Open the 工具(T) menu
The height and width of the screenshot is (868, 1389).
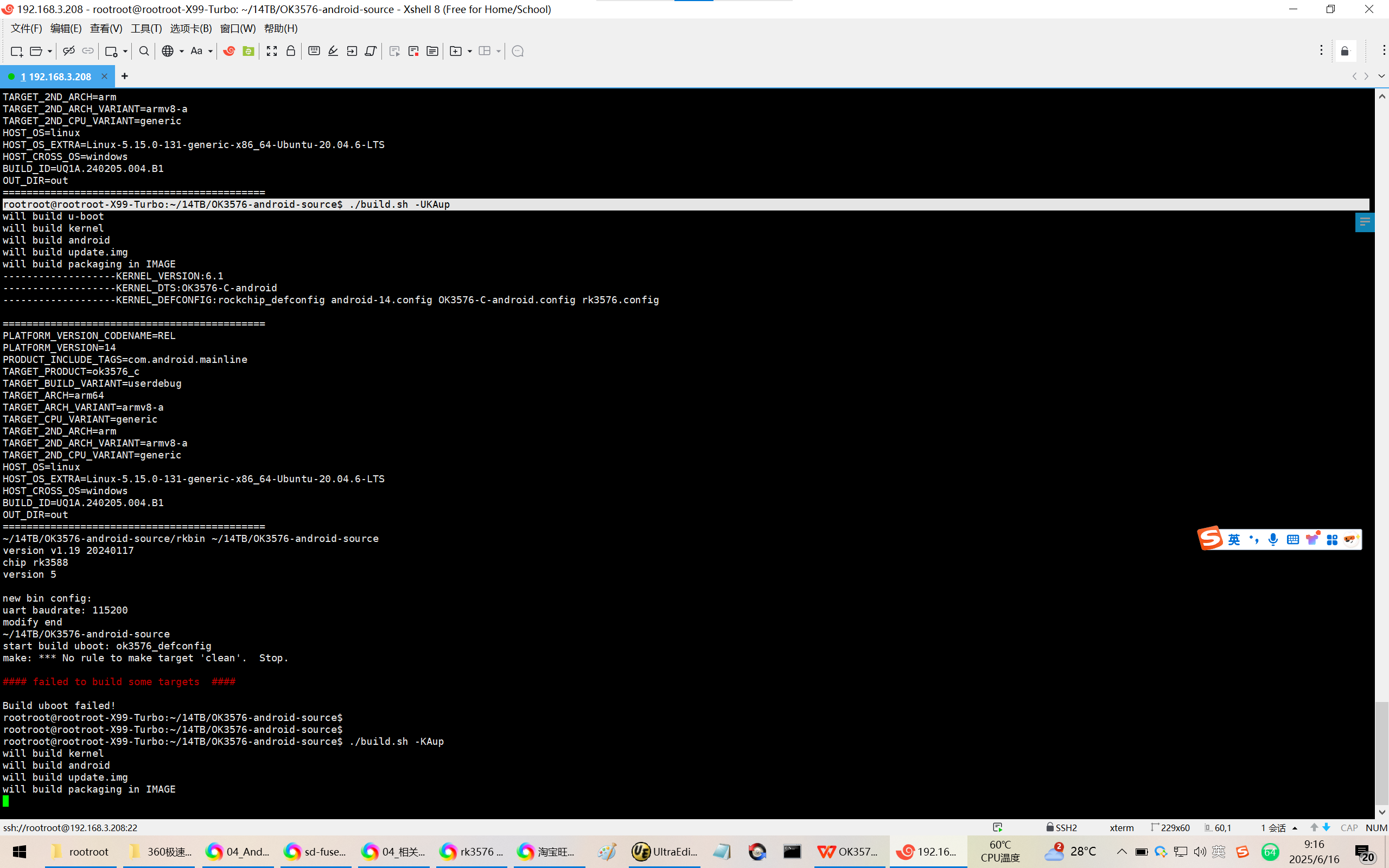click(x=146, y=29)
